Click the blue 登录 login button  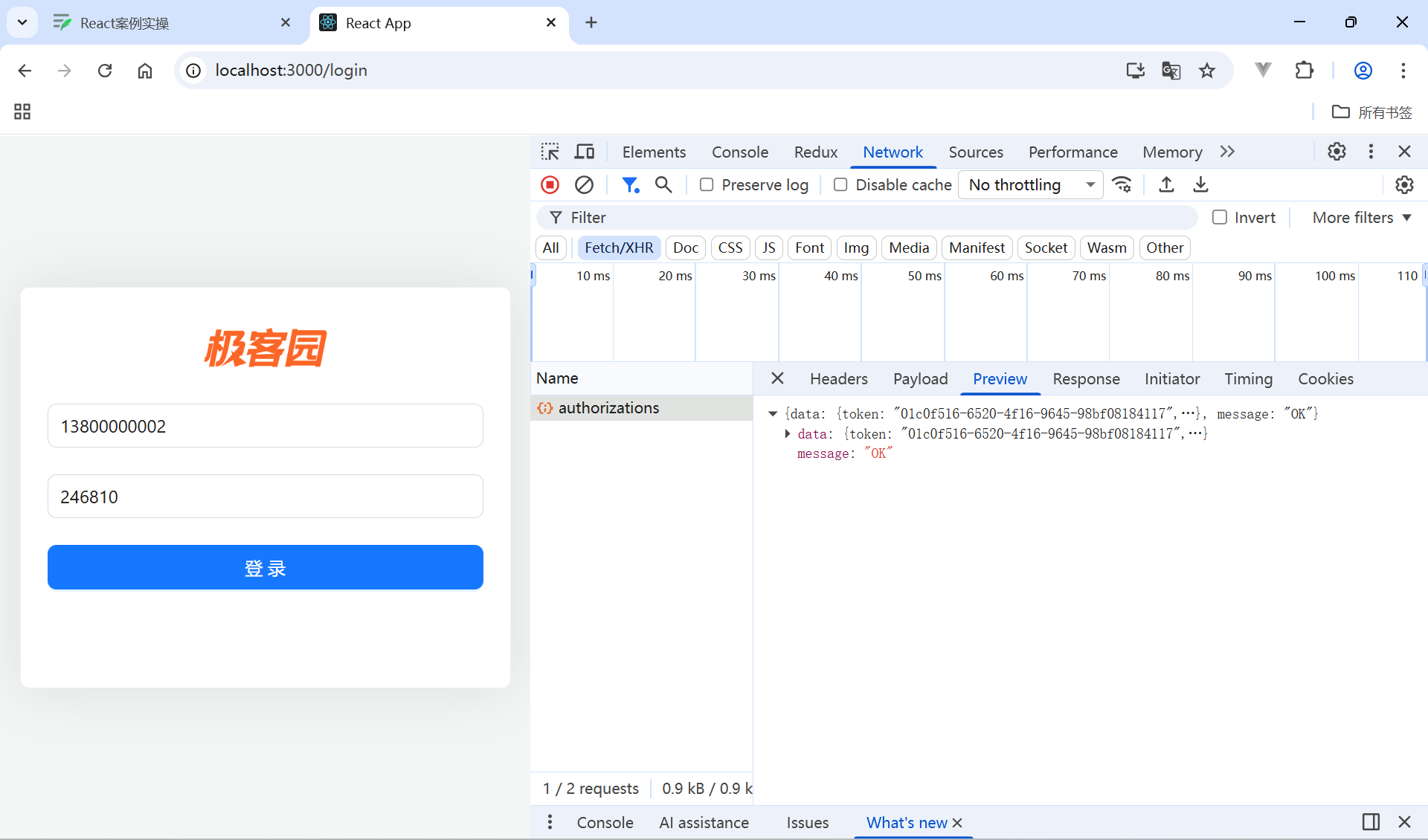pos(266,567)
